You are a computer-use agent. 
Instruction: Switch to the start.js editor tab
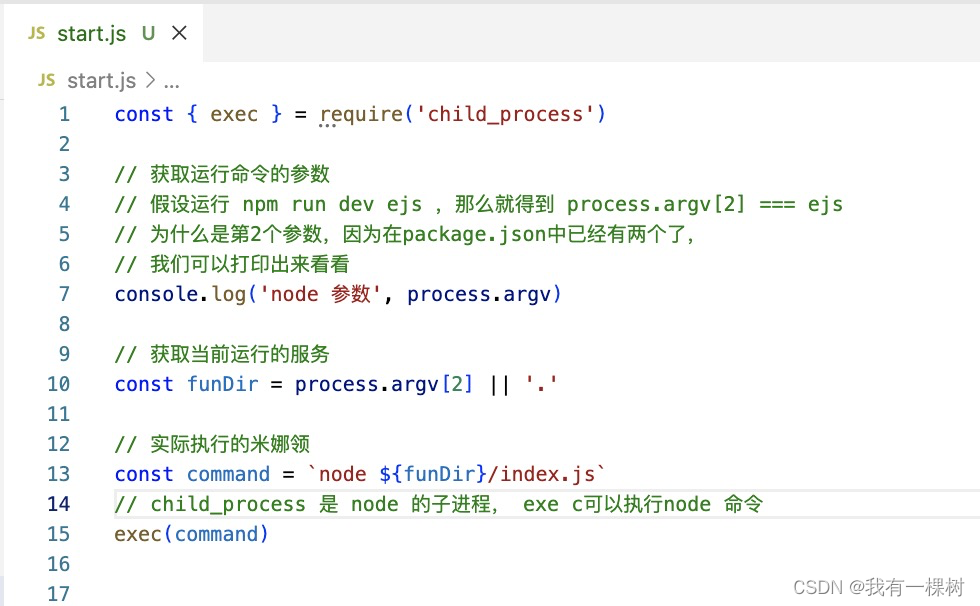click(x=92, y=33)
